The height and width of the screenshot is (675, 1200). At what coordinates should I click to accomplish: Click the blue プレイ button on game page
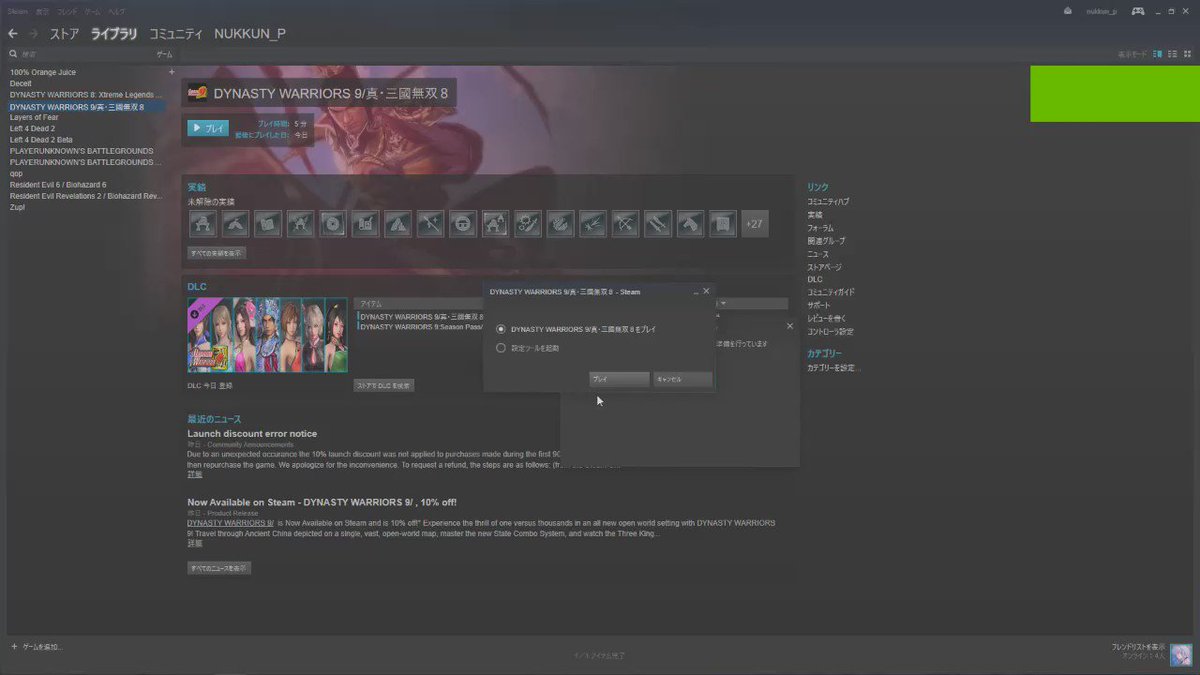pos(208,128)
